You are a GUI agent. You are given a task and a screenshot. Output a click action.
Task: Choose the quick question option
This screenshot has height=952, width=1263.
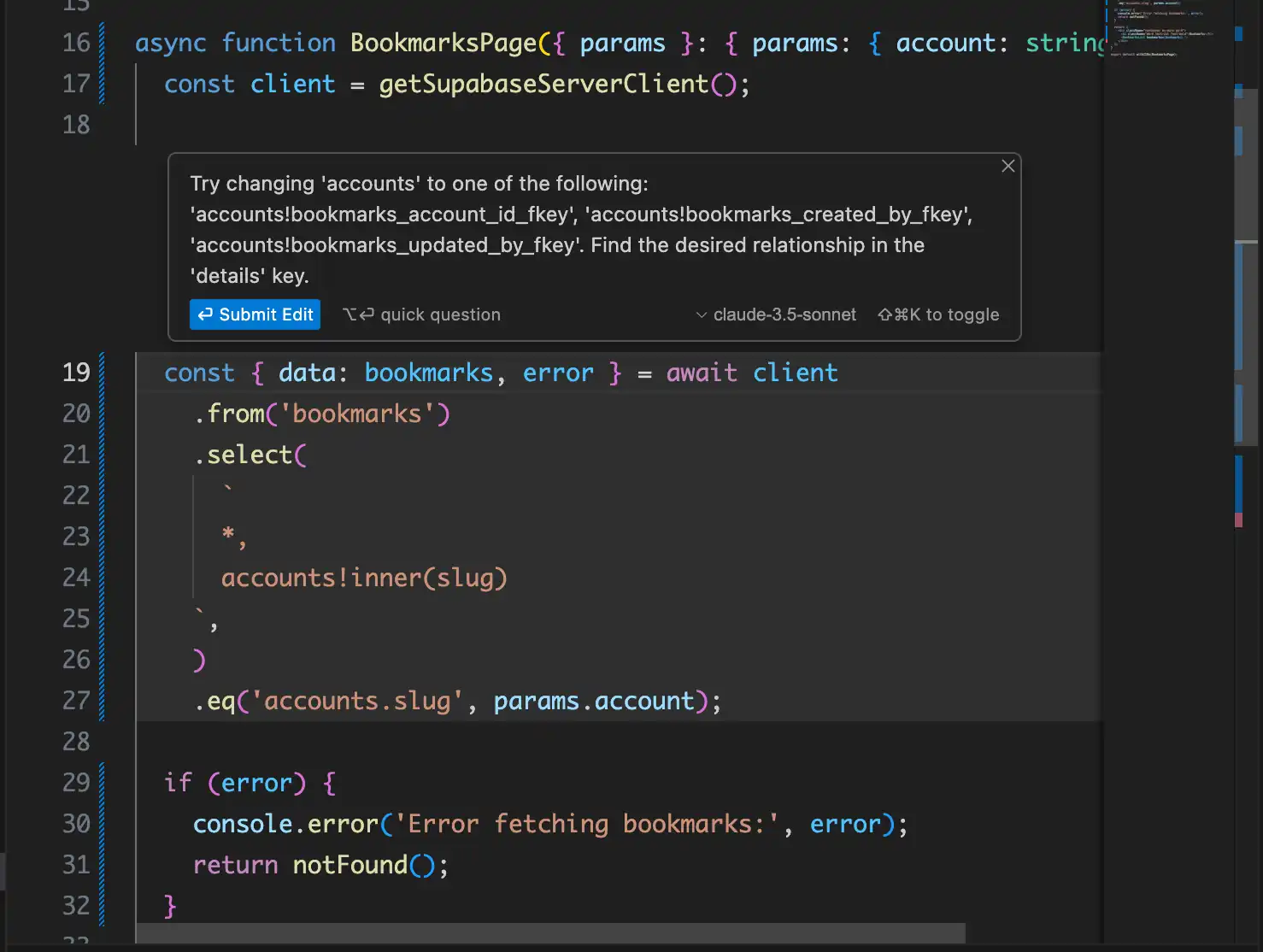coord(422,314)
